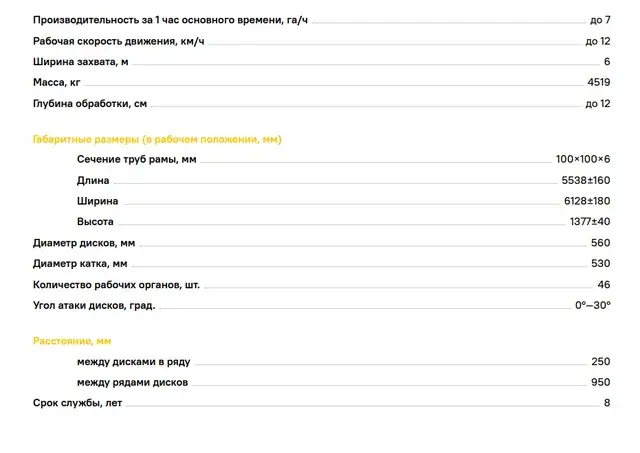Image resolution: width=640 pixels, height=453 pixels.
Task: Select the angle value 0°–30°
Action: click(593, 305)
